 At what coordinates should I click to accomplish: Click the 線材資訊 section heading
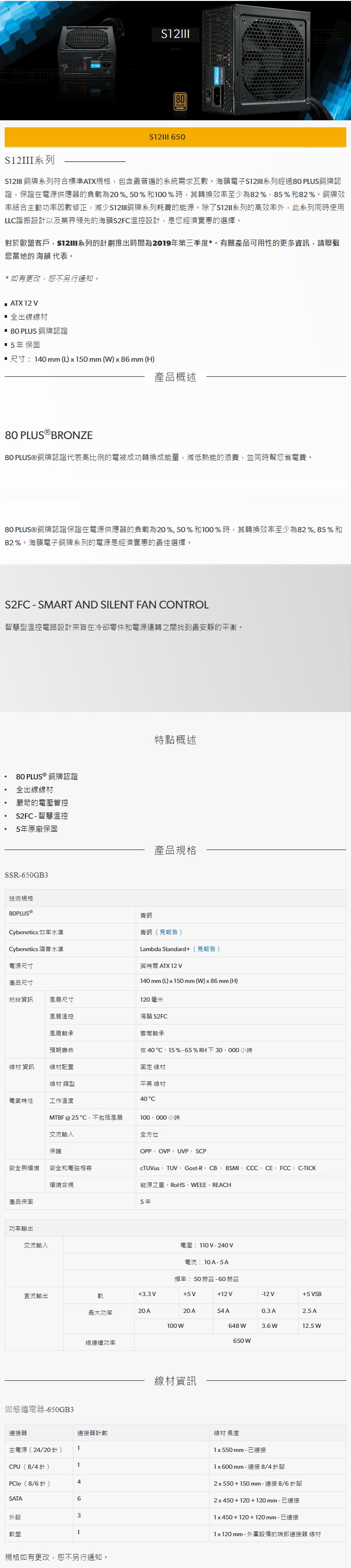tap(175, 1381)
